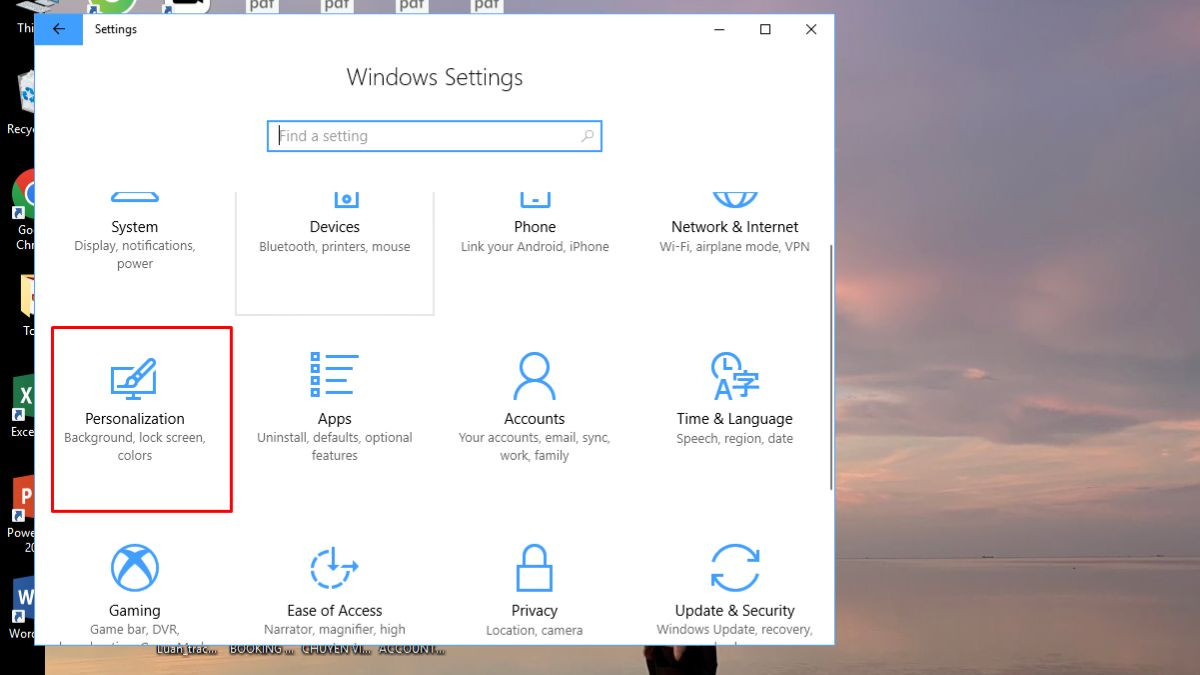Open the Personalization settings icon
This screenshot has height=675, width=1200.
[x=134, y=376]
